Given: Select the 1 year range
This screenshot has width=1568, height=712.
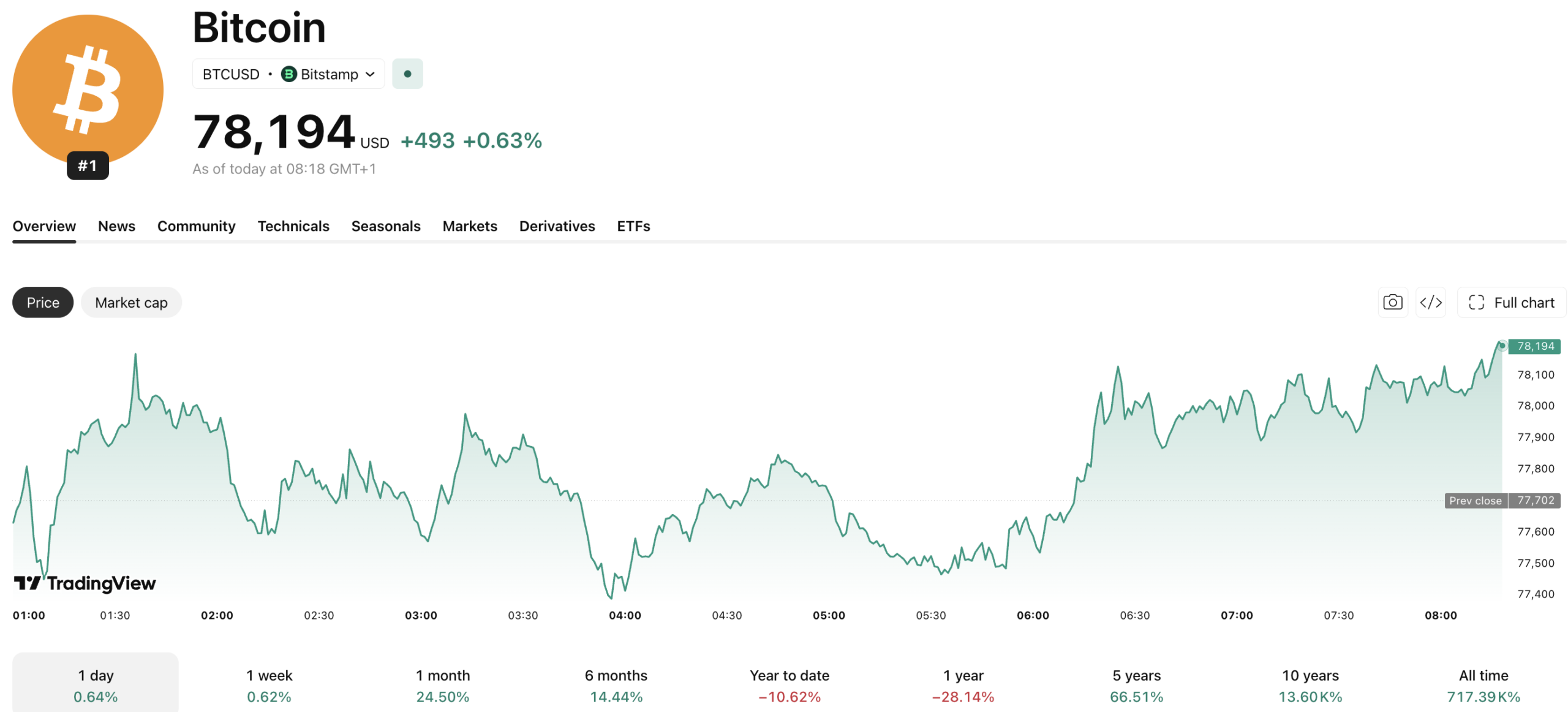Looking at the screenshot, I should pyautogui.click(x=963, y=685).
